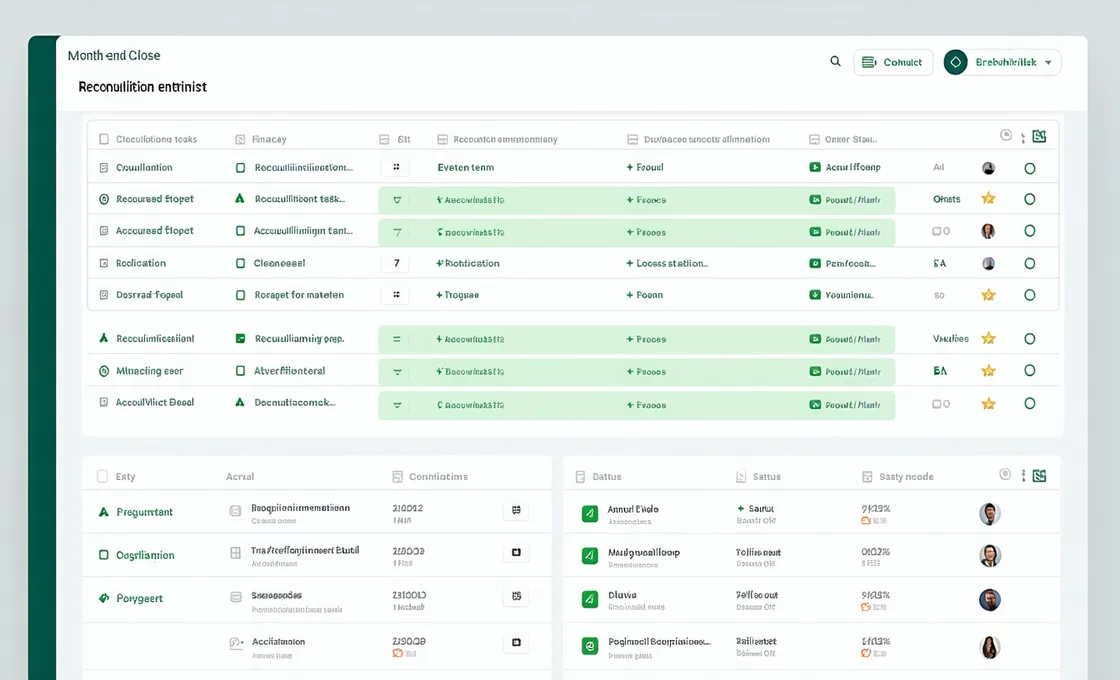Select the Oogrliamion row checkbox icon
Screen dimensions: 1120x680
104,555
